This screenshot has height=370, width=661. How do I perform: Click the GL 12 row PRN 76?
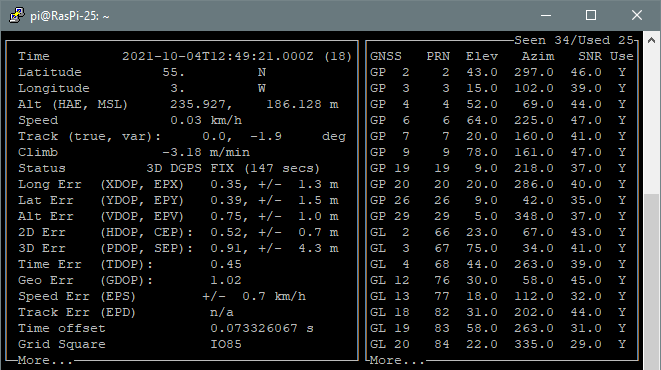(442, 281)
